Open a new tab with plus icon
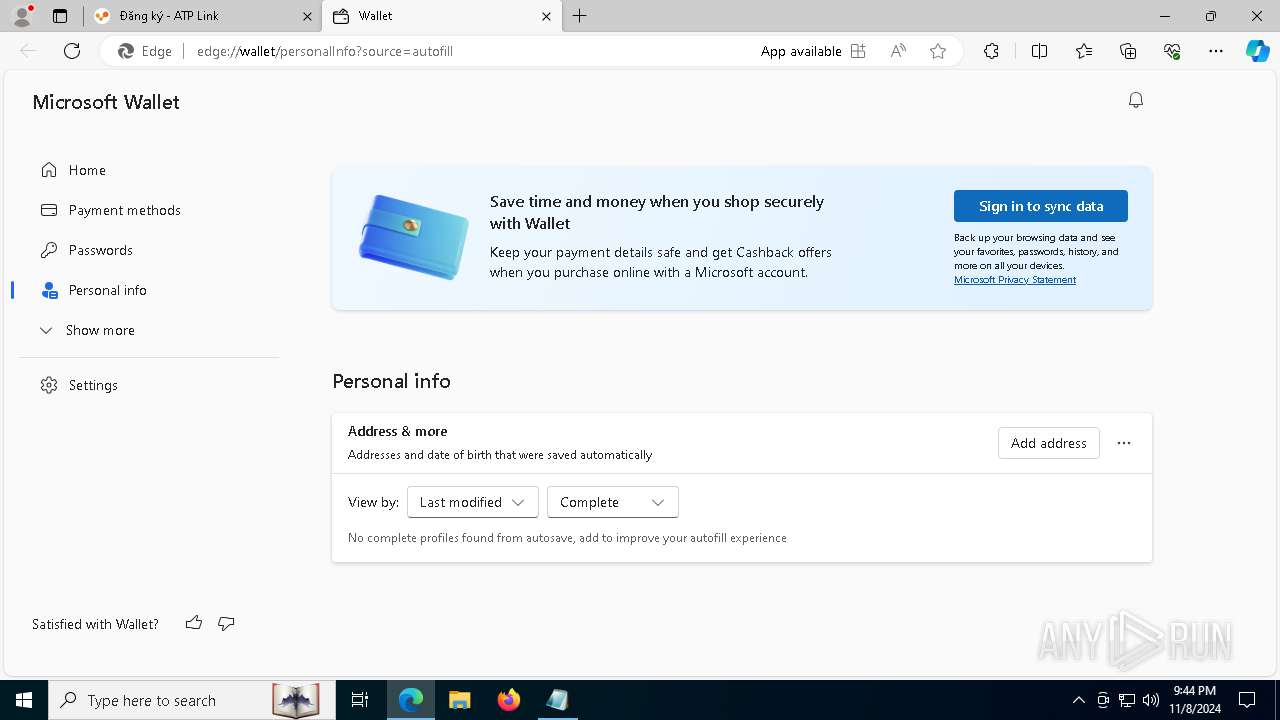The image size is (1280, 720). [x=579, y=16]
